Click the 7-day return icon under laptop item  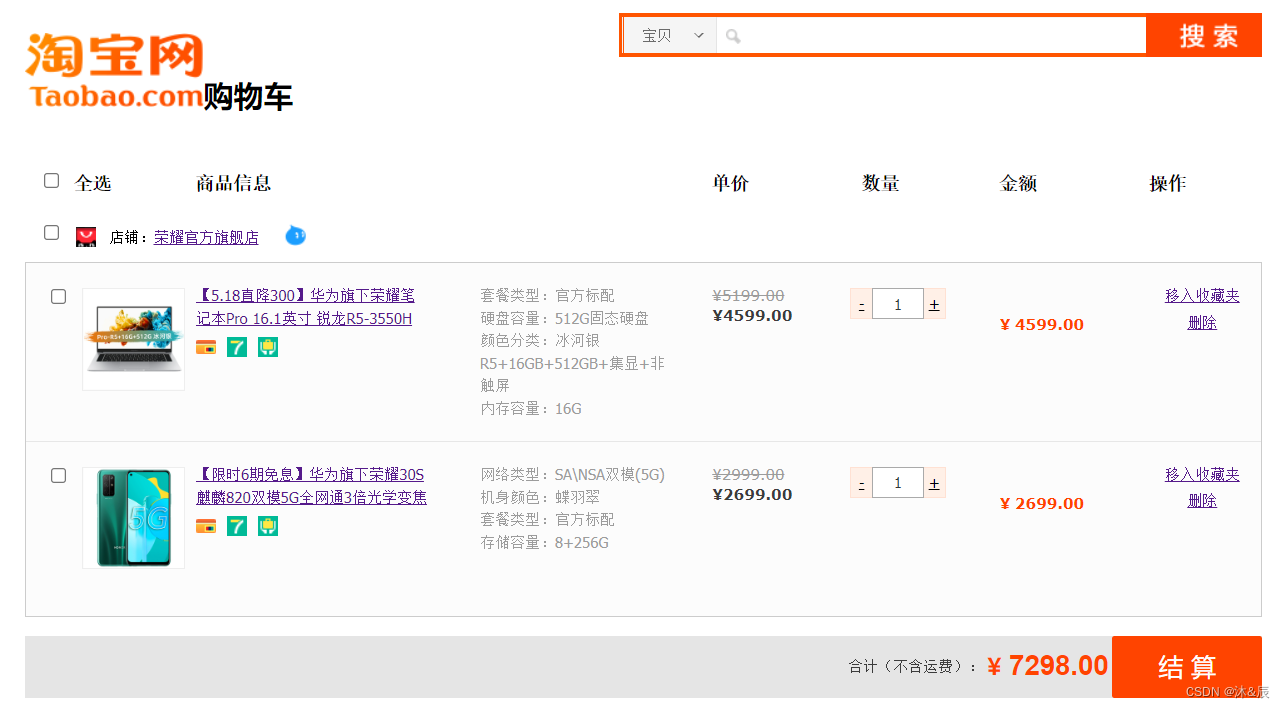click(237, 347)
